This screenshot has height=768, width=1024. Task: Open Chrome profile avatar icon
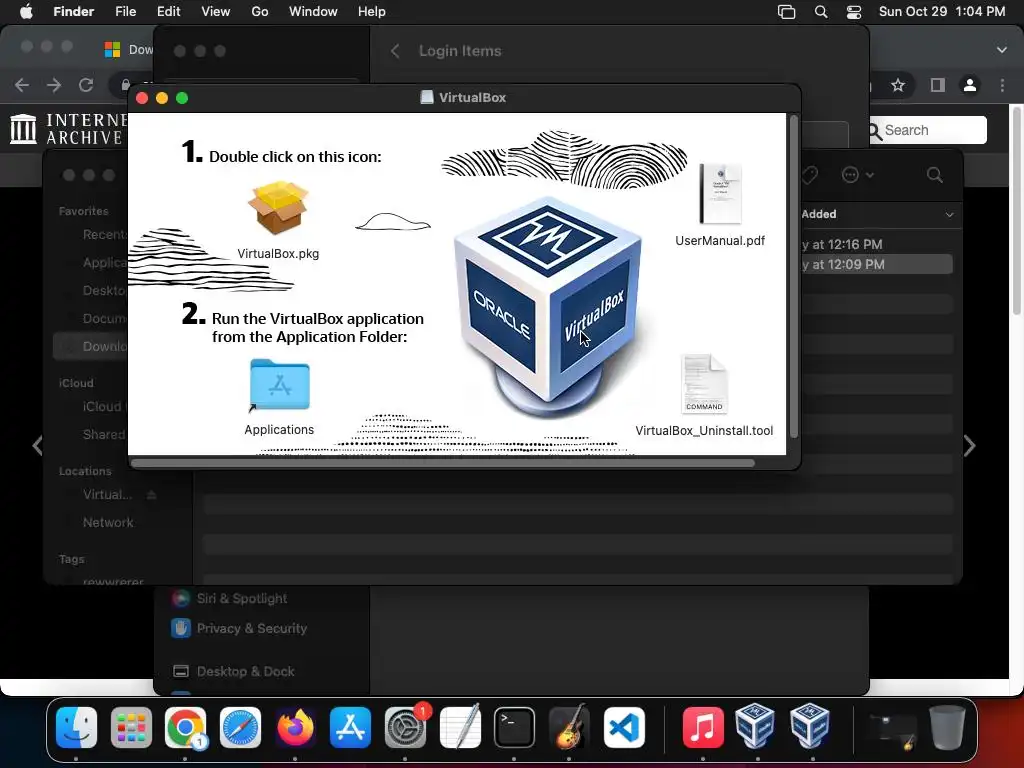point(970,85)
